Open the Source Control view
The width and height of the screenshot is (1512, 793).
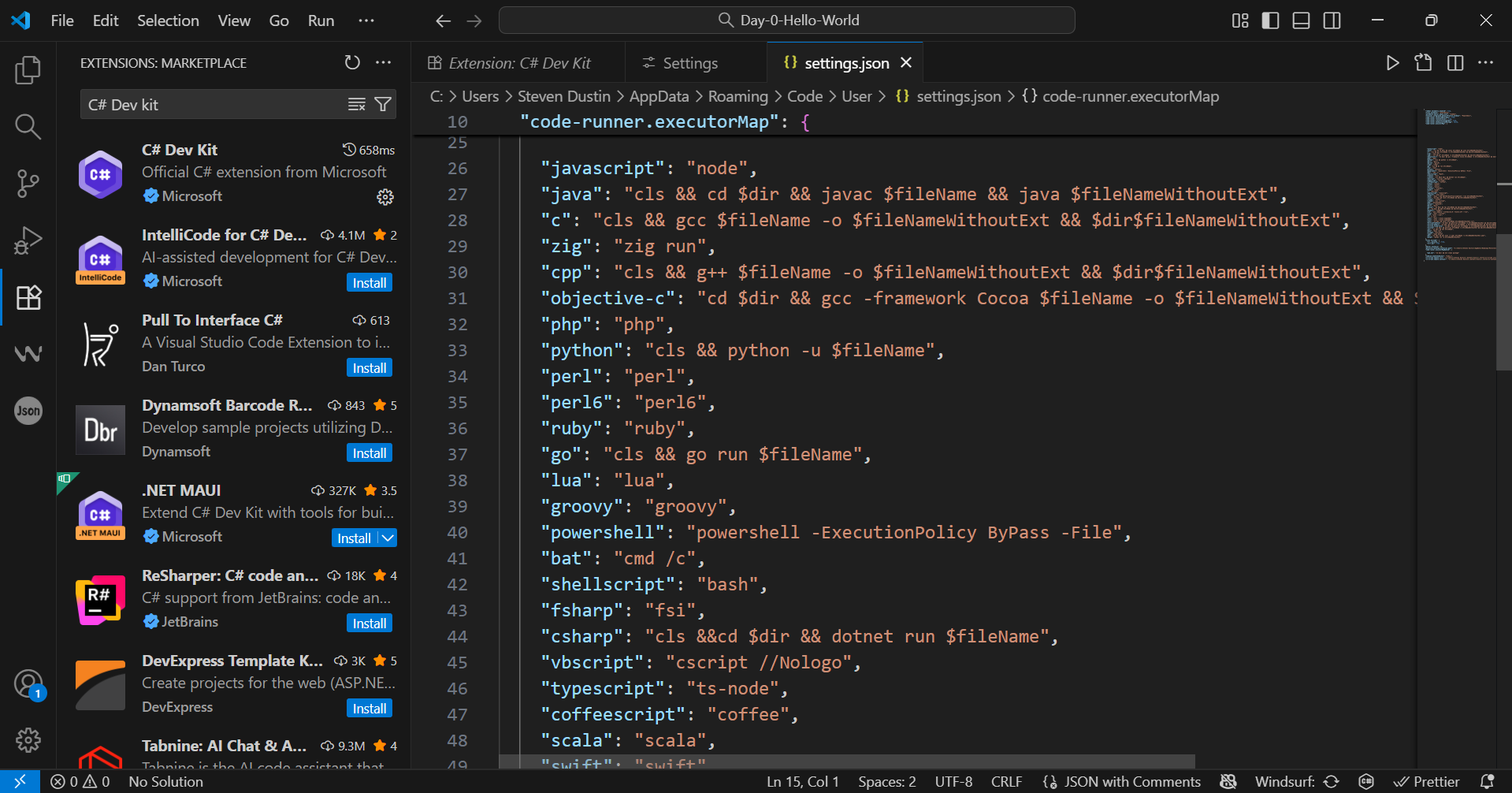[x=28, y=183]
